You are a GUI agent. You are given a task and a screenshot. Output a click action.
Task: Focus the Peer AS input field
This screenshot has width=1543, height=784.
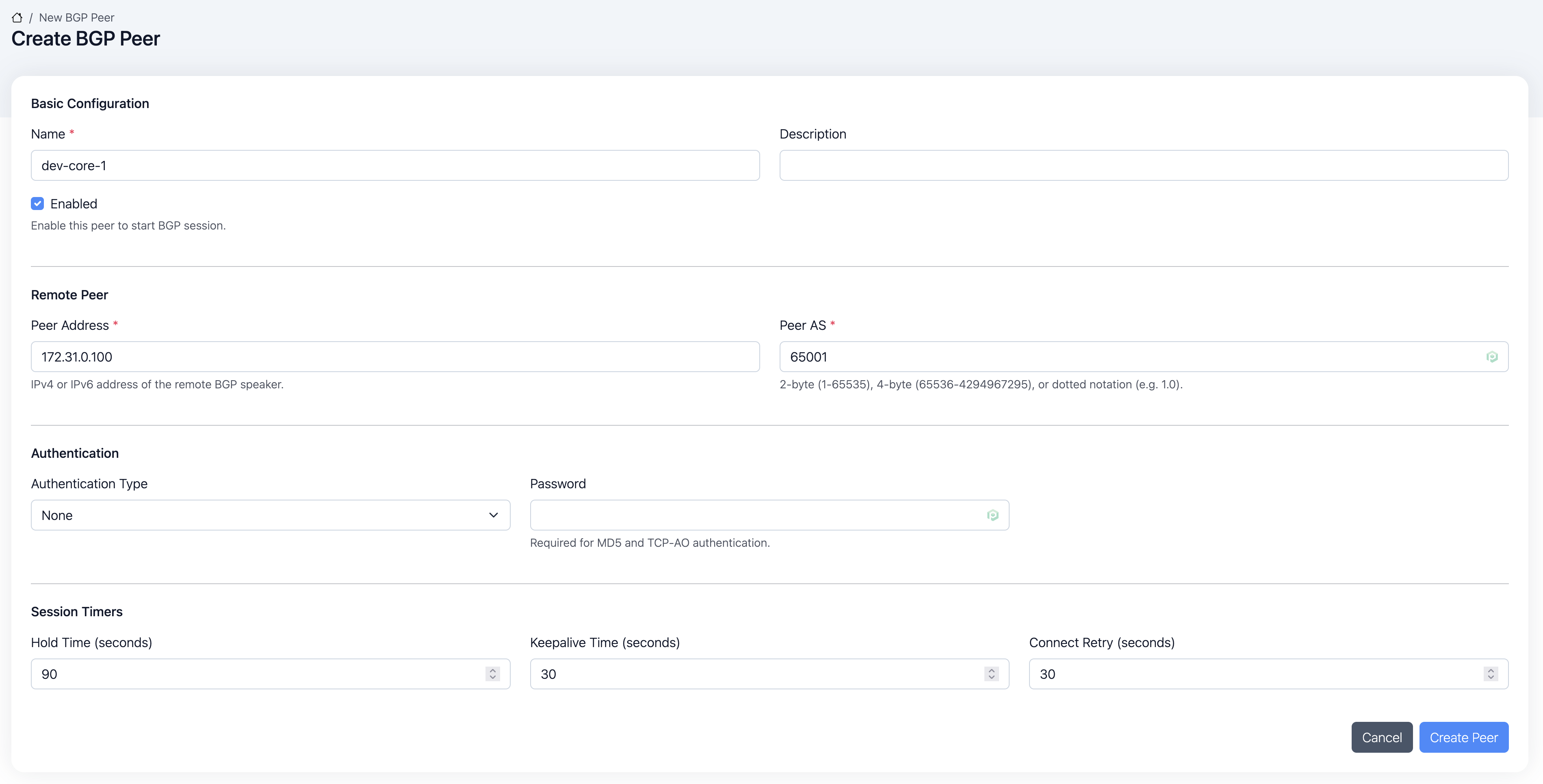tap(1144, 357)
